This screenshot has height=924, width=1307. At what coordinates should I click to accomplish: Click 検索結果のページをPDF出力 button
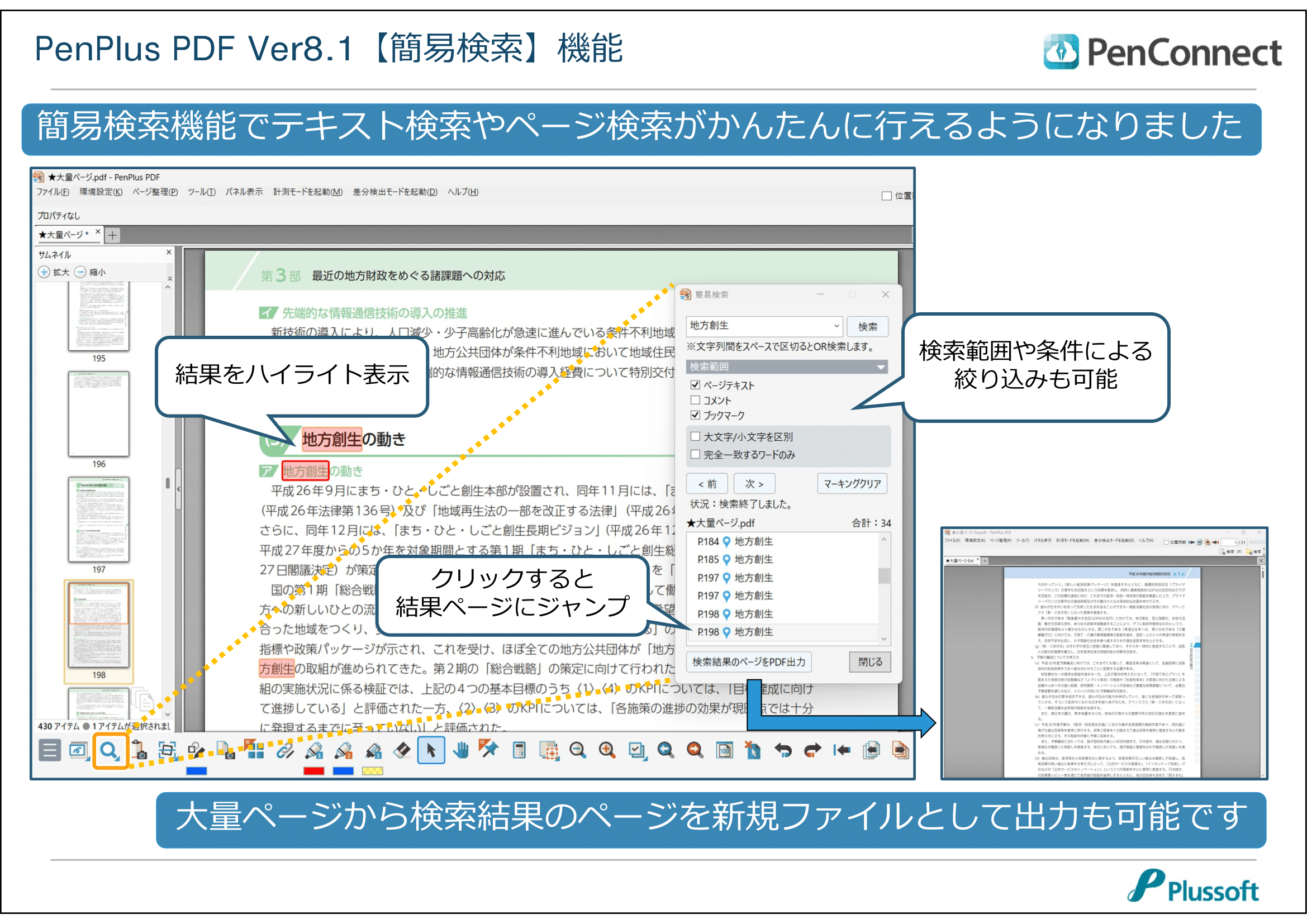(x=749, y=661)
